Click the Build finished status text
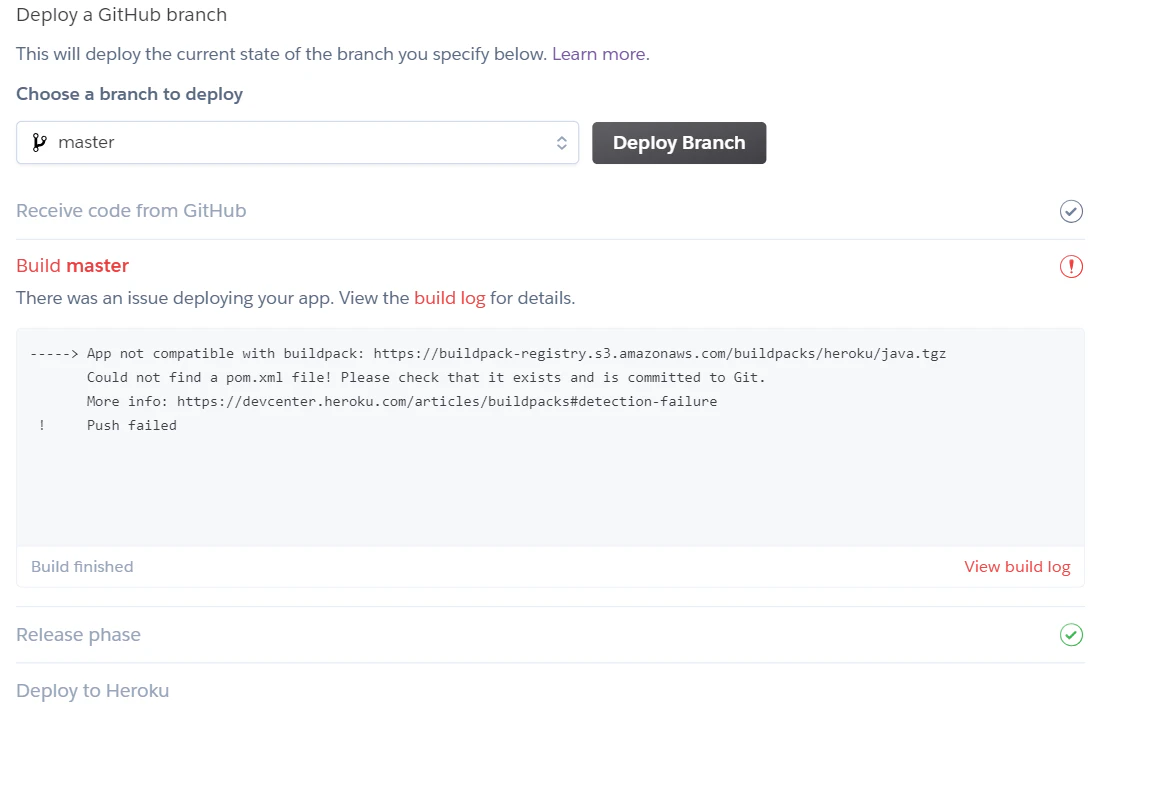Viewport: 1173px width, 791px height. [x=82, y=566]
